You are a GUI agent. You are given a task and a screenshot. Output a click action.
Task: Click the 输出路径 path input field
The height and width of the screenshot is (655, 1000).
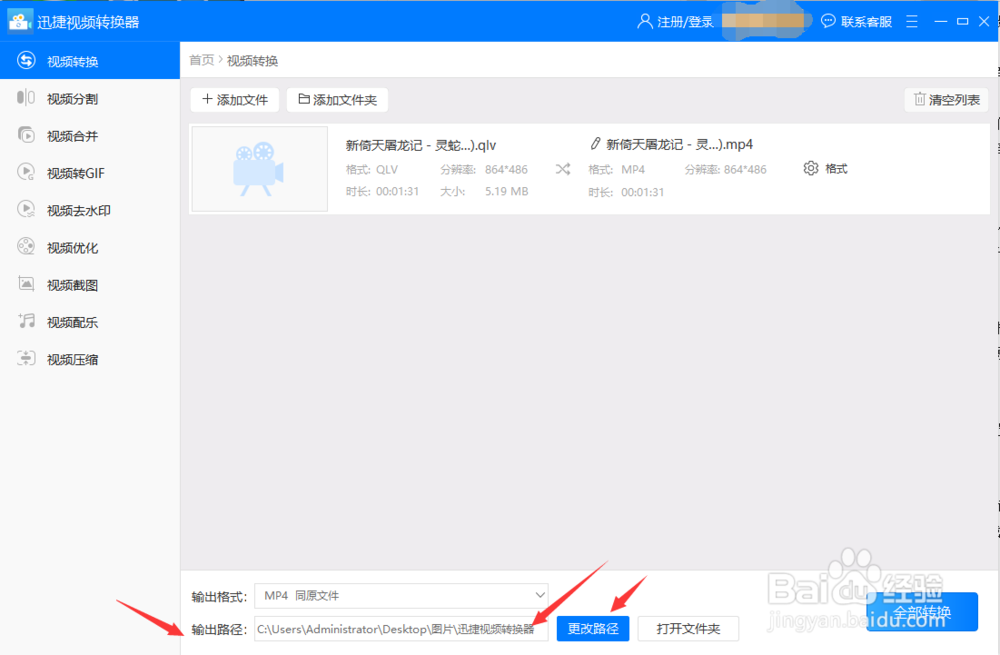tap(401, 629)
